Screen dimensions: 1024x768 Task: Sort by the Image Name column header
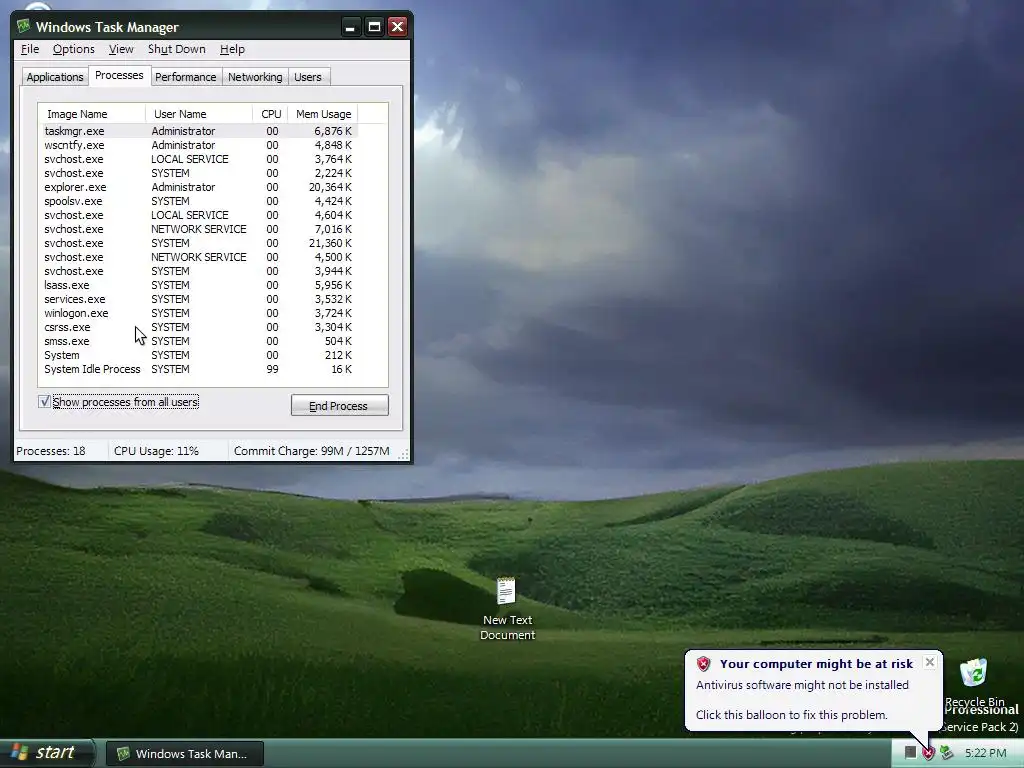[x=91, y=114]
